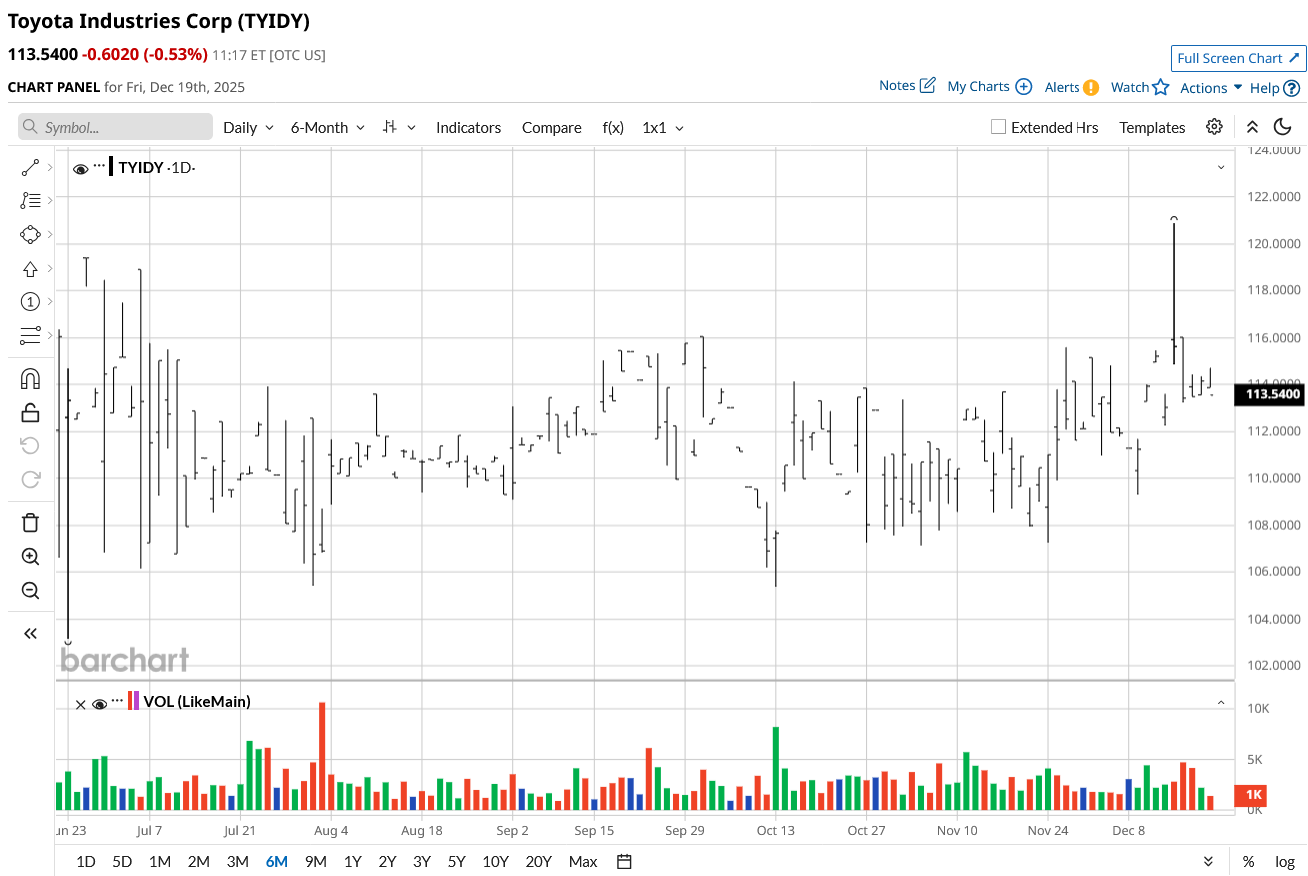This screenshot has width=1308, height=876.
Task: Change the TYIDY bar color swatch
Action: pos(111,166)
